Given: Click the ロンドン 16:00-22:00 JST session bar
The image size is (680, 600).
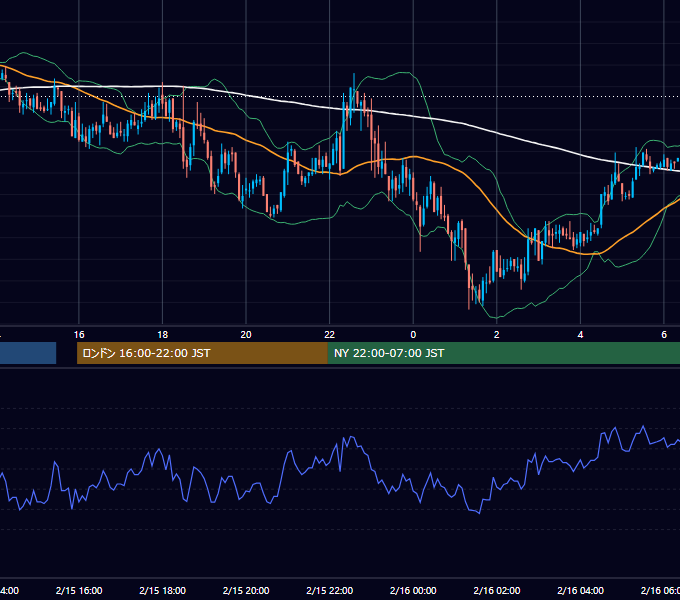Looking at the screenshot, I should click(202, 353).
